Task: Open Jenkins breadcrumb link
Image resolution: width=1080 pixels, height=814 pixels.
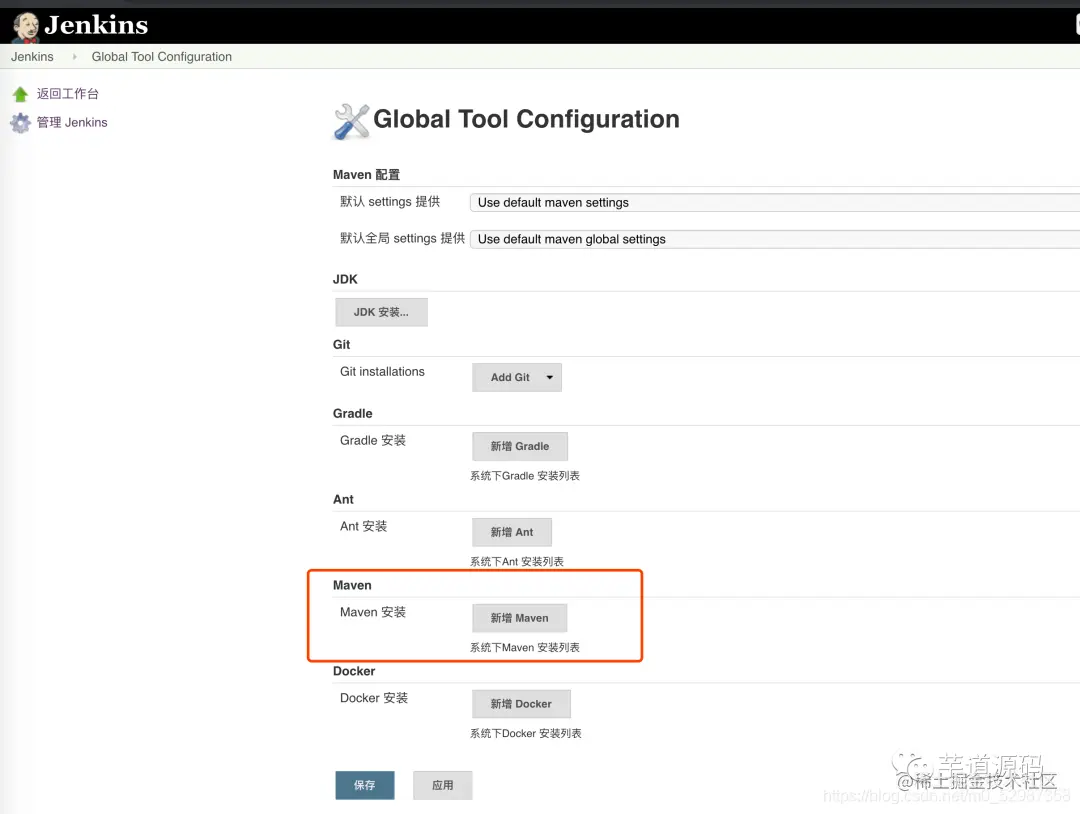Action: tap(32, 56)
